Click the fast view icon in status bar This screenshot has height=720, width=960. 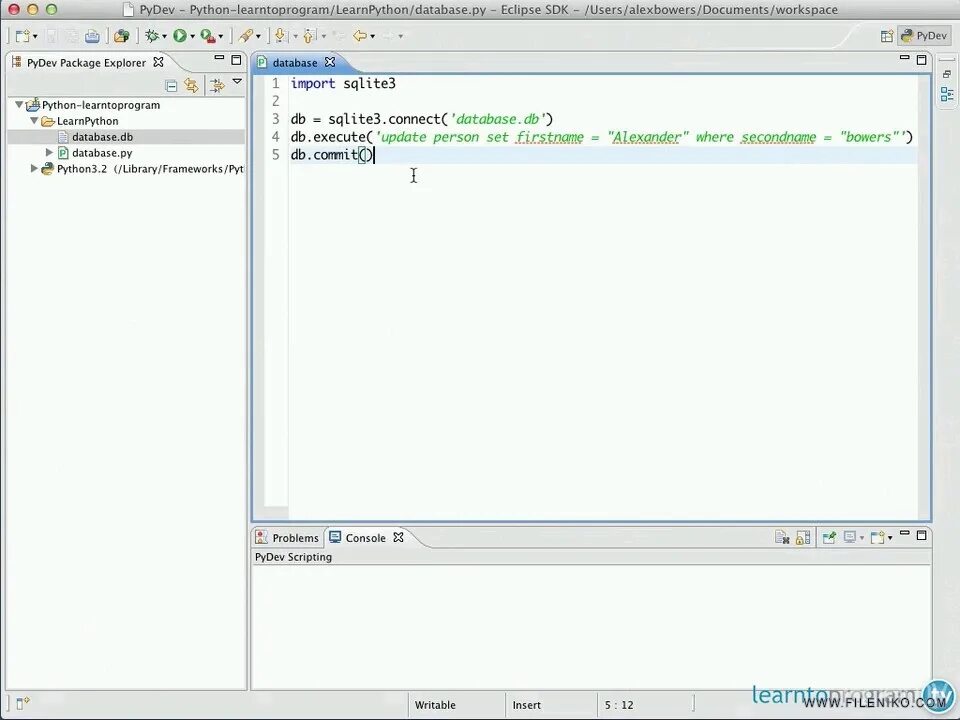(23, 703)
